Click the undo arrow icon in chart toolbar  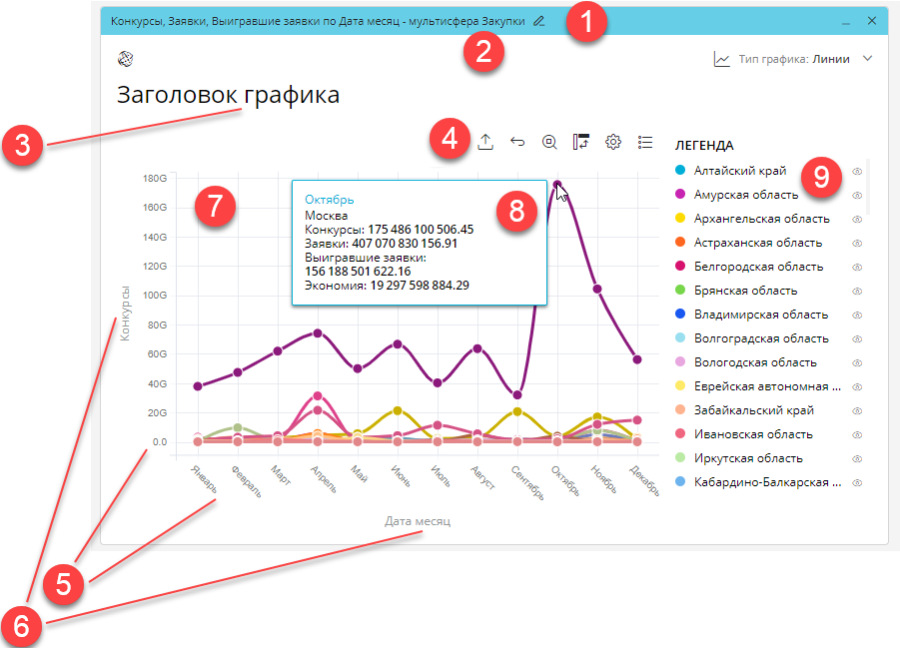517,142
